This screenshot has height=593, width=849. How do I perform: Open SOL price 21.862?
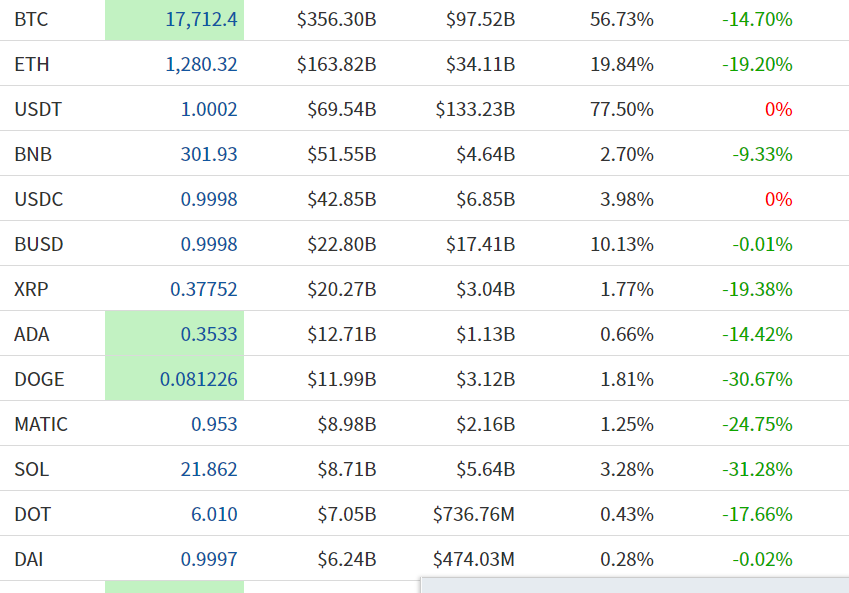(209, 469)
